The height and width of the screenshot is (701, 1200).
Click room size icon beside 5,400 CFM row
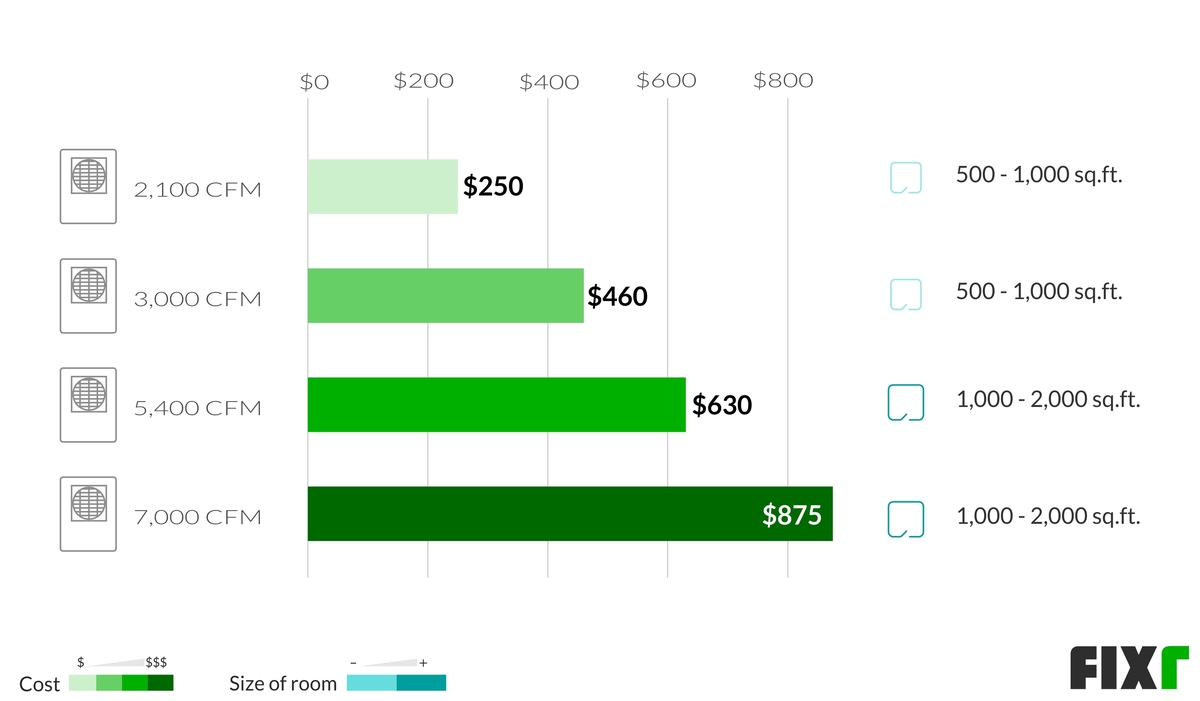coord(905,402)
